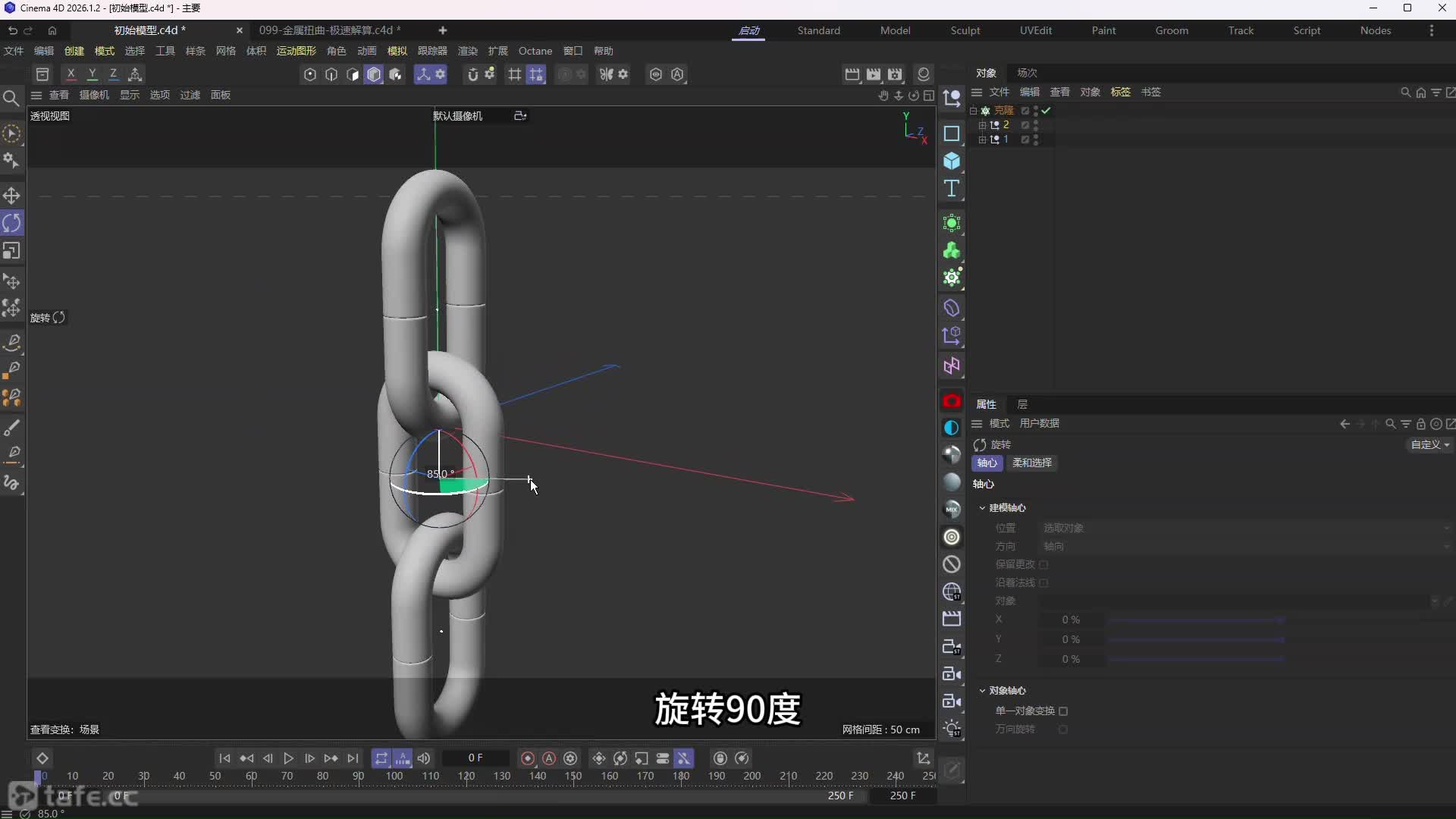Click the Text spline tool icon
This screenshot has height=819, width=1456.
click(x=952, y=189)
